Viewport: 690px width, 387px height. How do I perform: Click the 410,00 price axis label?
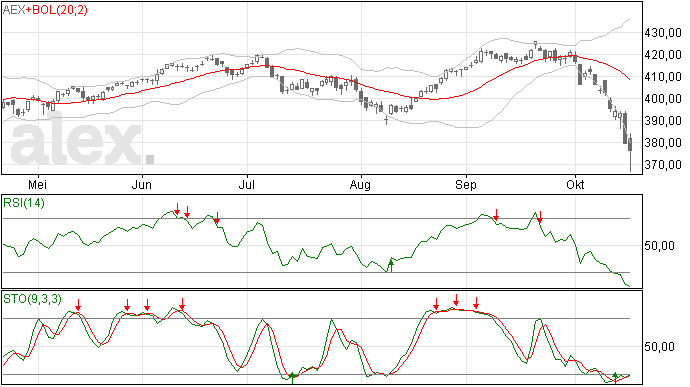tap(663, 77)
